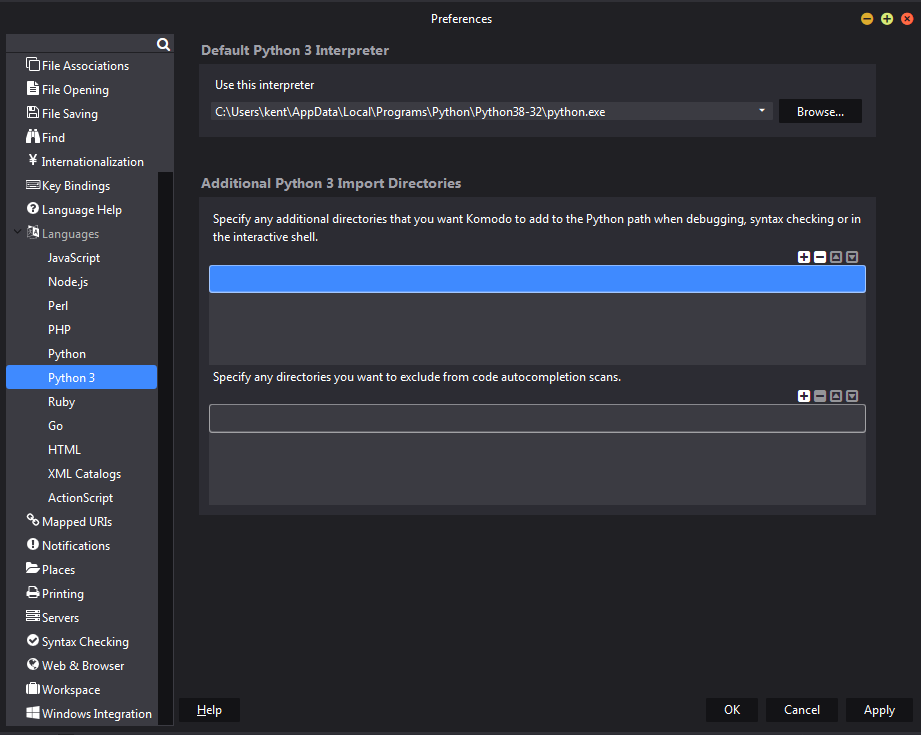This screenshot has width=921, height=735.
Task: Remove the selected import directory entry
Action: (820, 257)
